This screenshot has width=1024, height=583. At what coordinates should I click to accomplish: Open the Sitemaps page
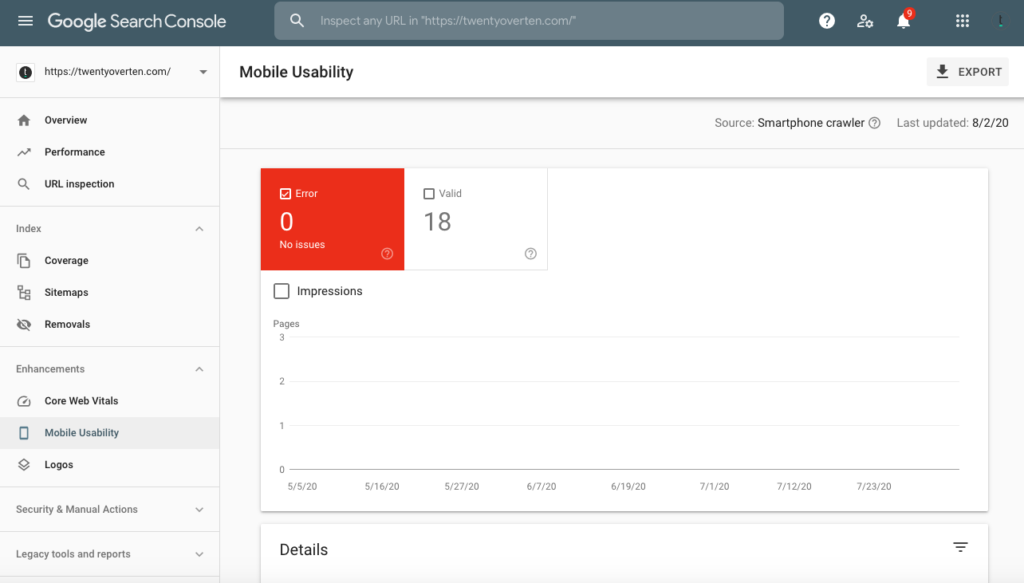[x=66, y=293]
